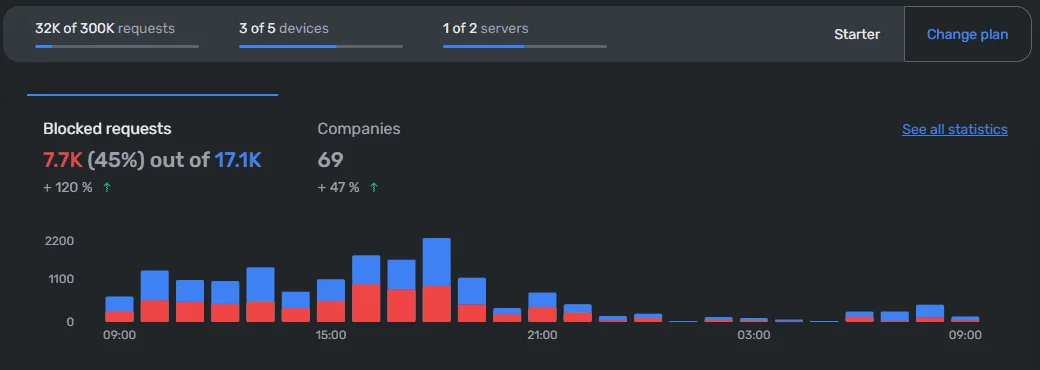This screenshot has width=1040, height=370.
Task: Click the chart bar above 09:00 at left
Action: (x=119, y=309)
